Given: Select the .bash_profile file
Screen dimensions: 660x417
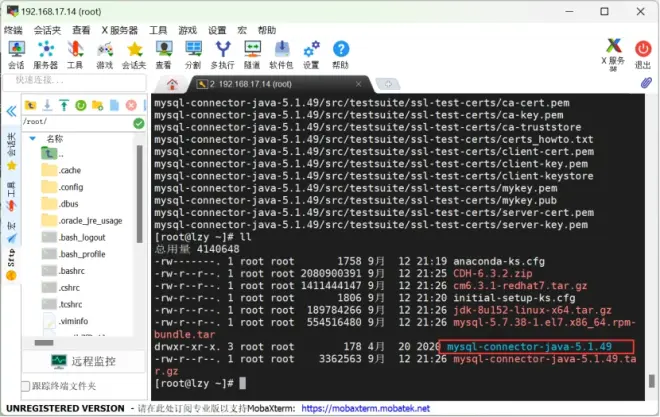Looking at the screenshot, I should 73,254.
